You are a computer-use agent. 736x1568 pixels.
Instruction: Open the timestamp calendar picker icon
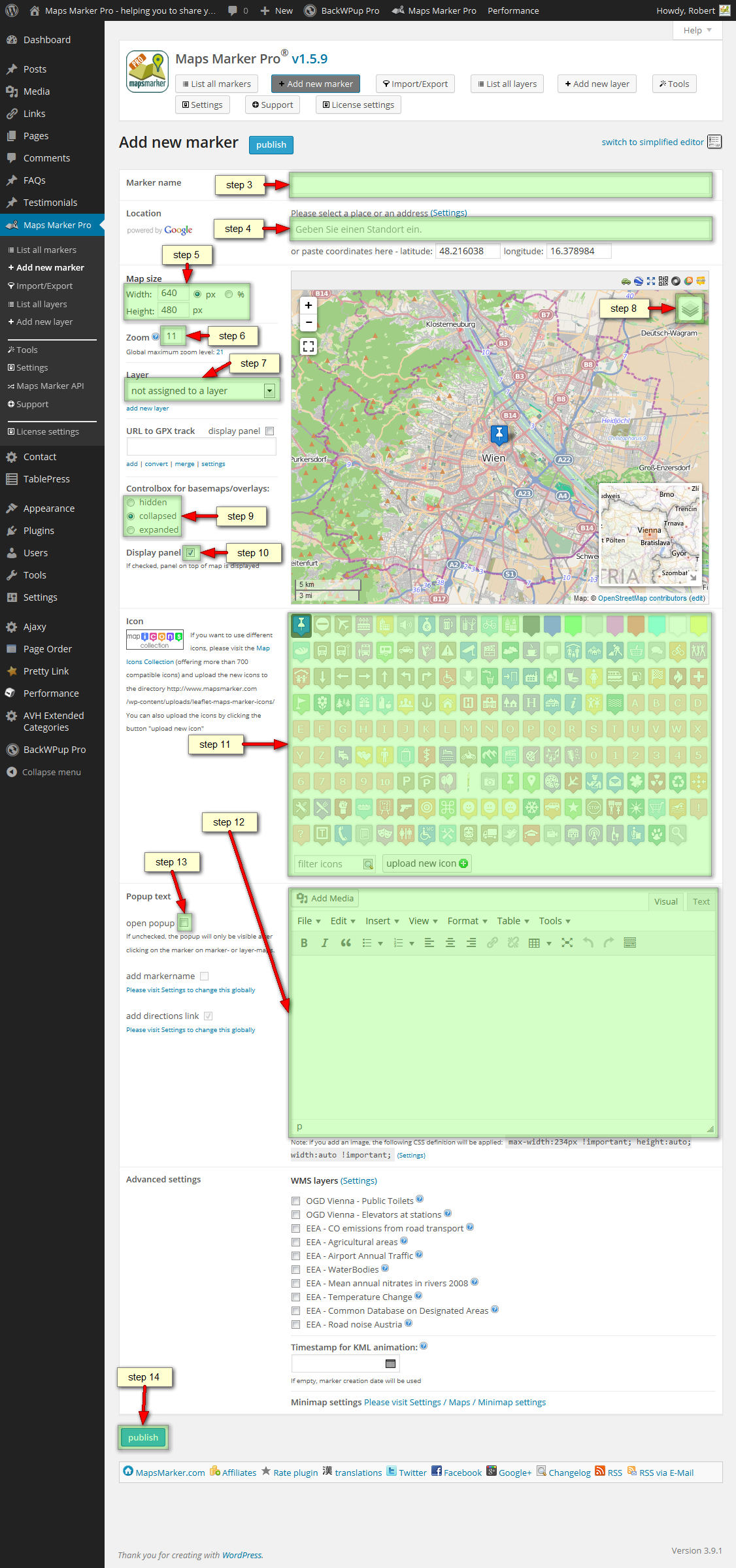pos(391,1363)
